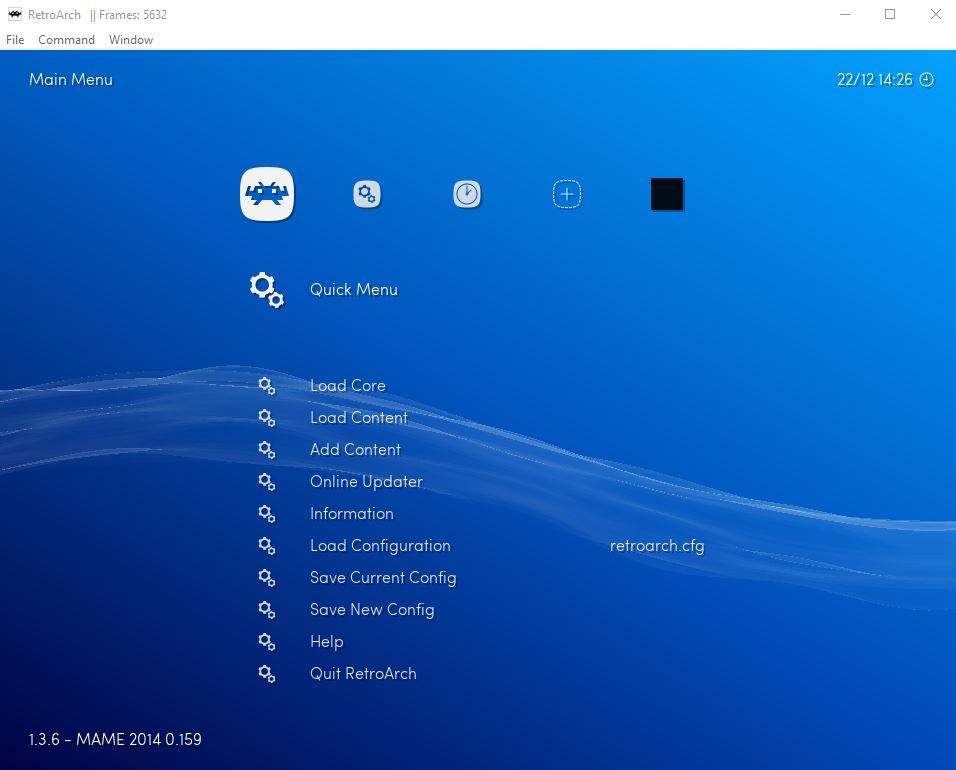
Task: Open the Help entry
Action: pyautogui.click(x=327, y=641)
